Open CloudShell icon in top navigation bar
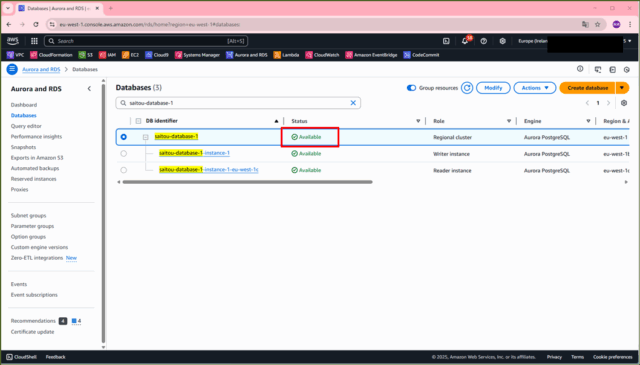Screen dimensions: 640x365 [x=446, y=41]
